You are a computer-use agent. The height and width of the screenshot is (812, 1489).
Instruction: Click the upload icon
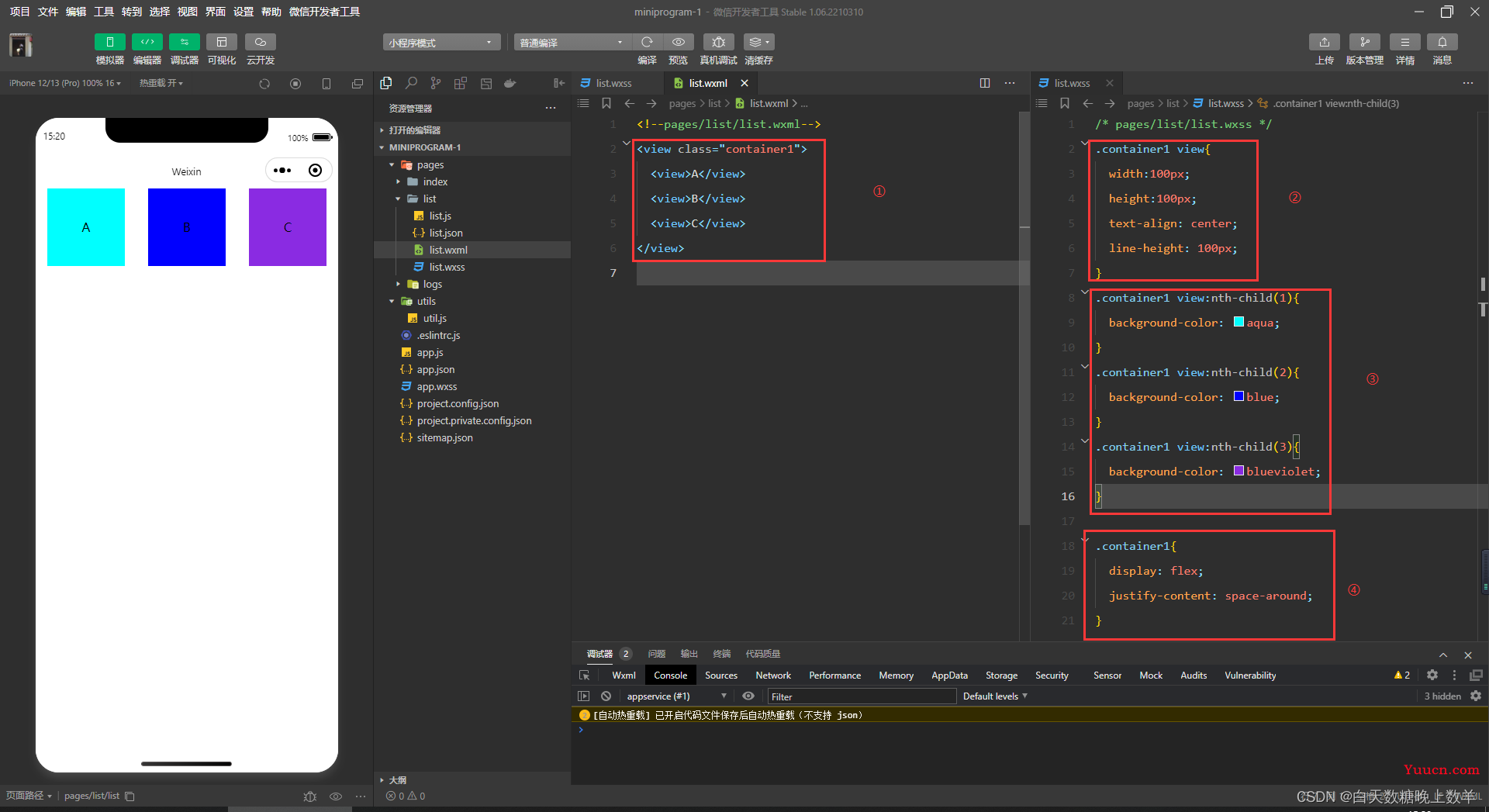1325,42
